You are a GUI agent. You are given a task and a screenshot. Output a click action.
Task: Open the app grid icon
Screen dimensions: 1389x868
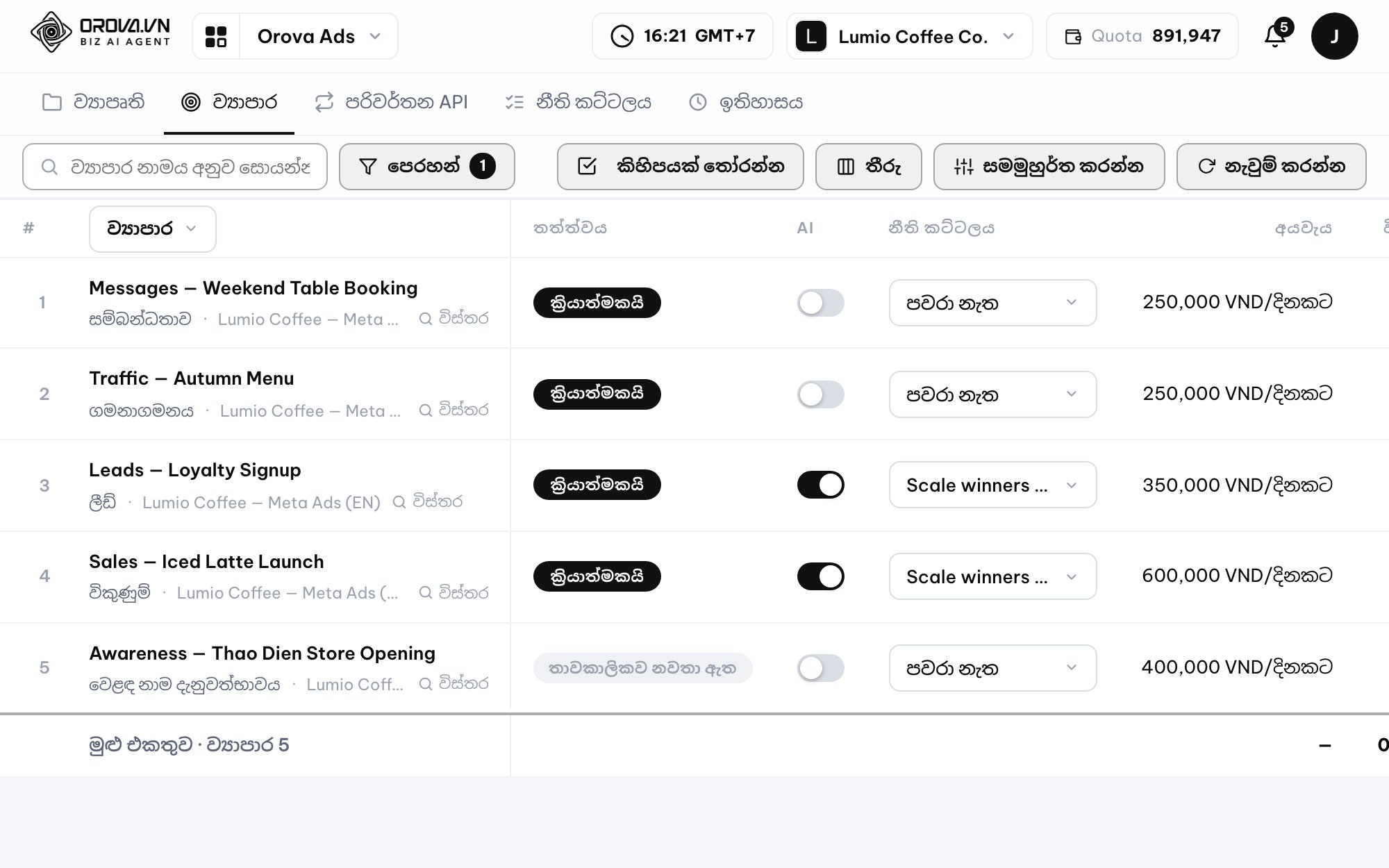(216, 36)
